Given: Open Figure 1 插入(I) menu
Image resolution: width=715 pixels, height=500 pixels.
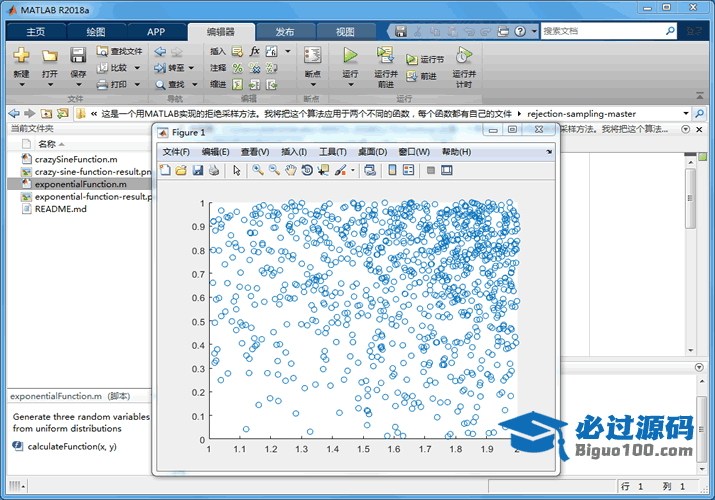Looking at the screenshot, I should point(294,152).
